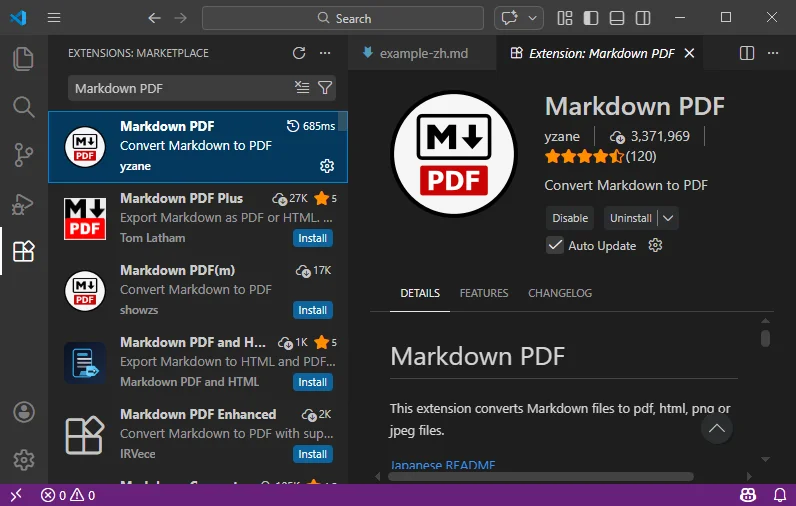Viewport: 796px width, 506px height.
Task: Expand the Uninstall dropdown arrow
Action: coord(668,218)
